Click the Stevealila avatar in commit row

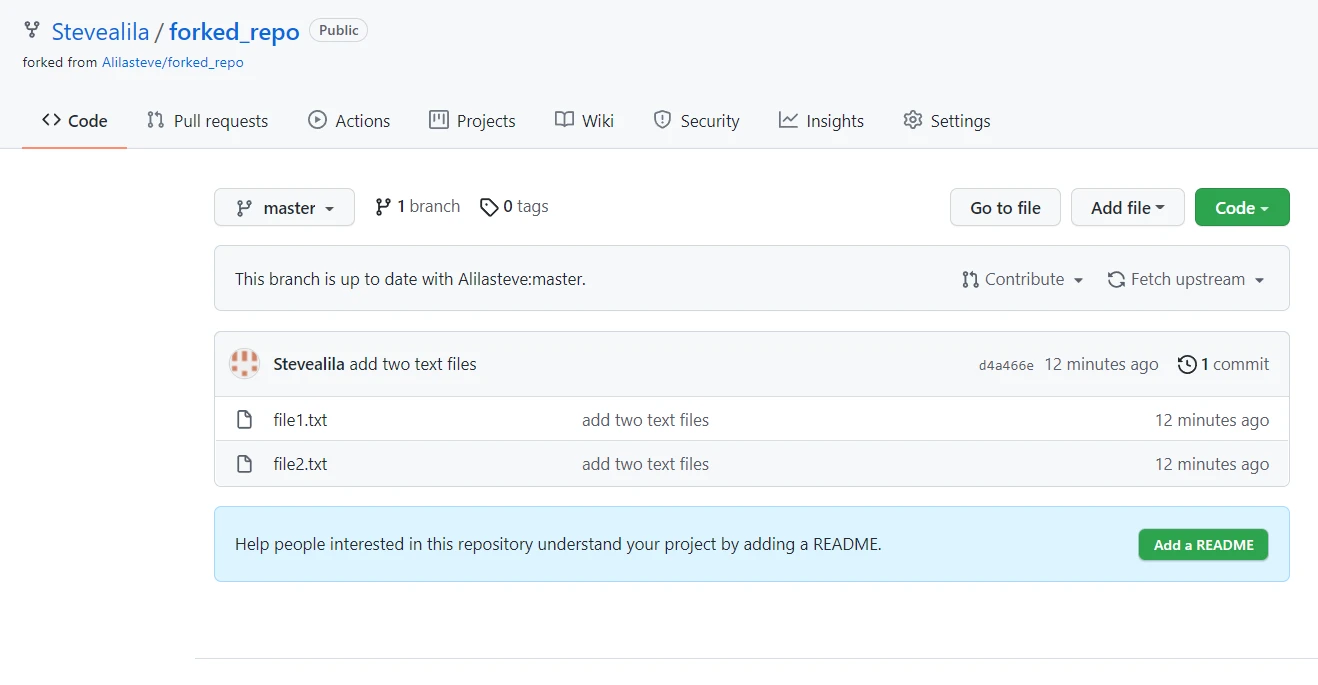click(245, 364)
